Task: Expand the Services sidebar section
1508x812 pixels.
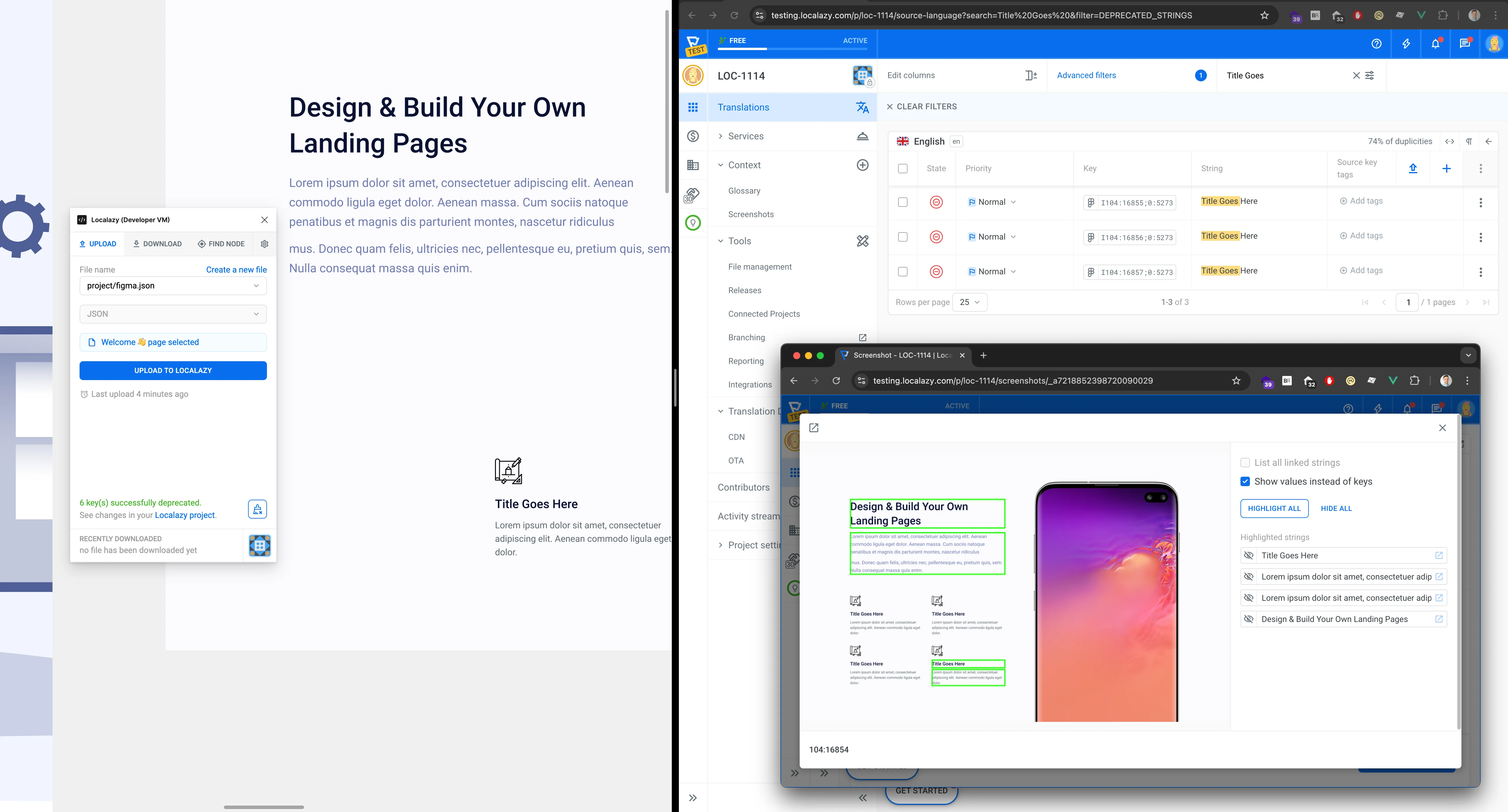Action: pos(745,136)
